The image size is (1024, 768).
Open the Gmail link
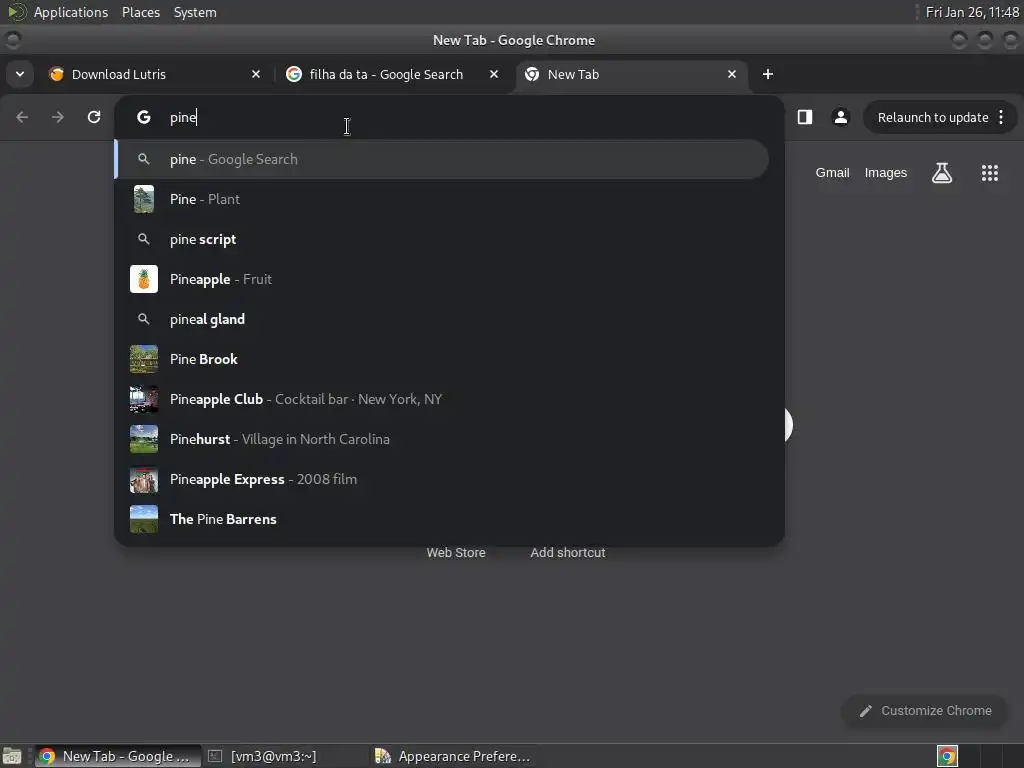coord(832,173)
